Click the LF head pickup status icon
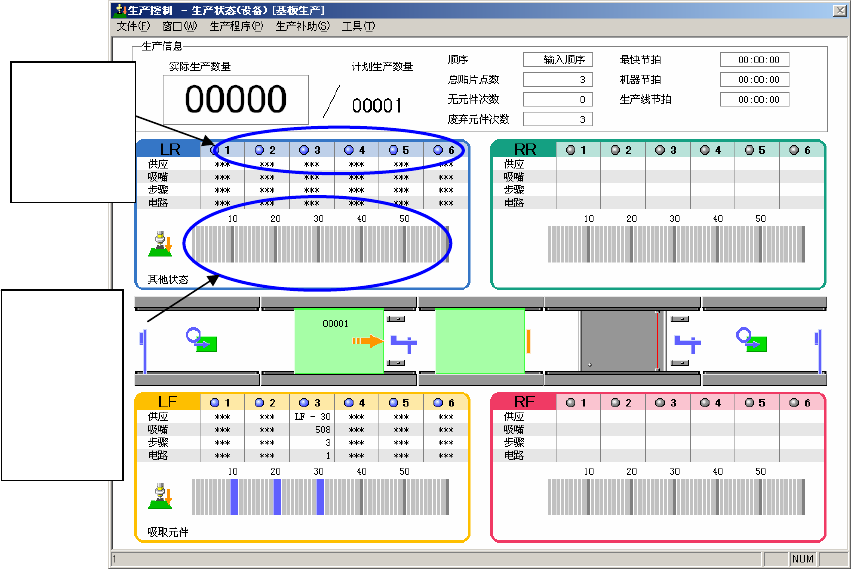This screenshot has height=569, width=851. [161, 496]
